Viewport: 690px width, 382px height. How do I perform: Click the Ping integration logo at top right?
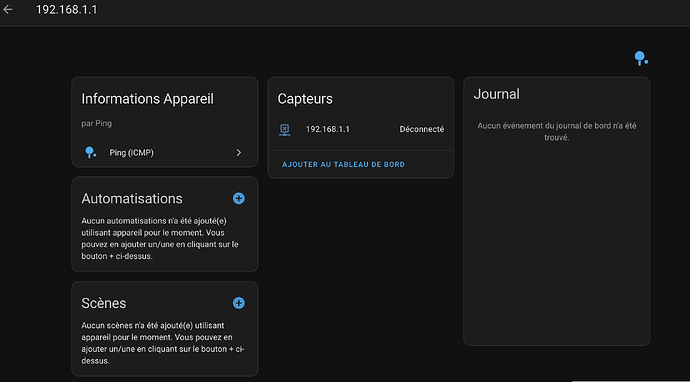coord(641,59)
